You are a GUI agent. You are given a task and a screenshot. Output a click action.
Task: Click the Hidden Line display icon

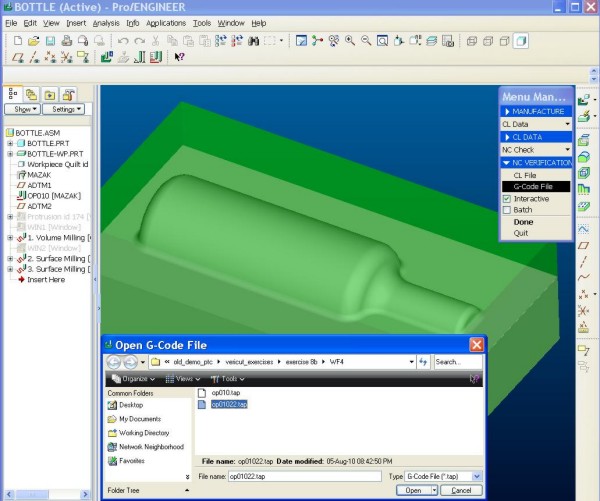tap(488, 41)
